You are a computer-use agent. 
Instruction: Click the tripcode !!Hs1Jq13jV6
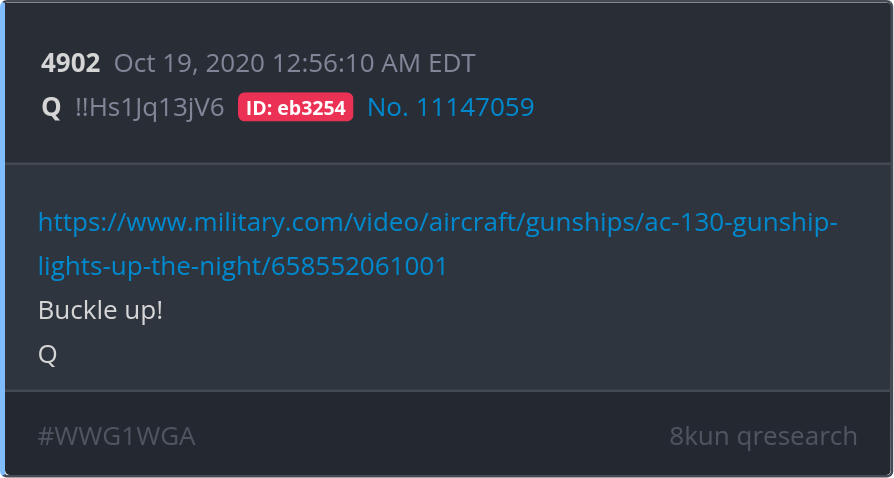coord(149,107)
